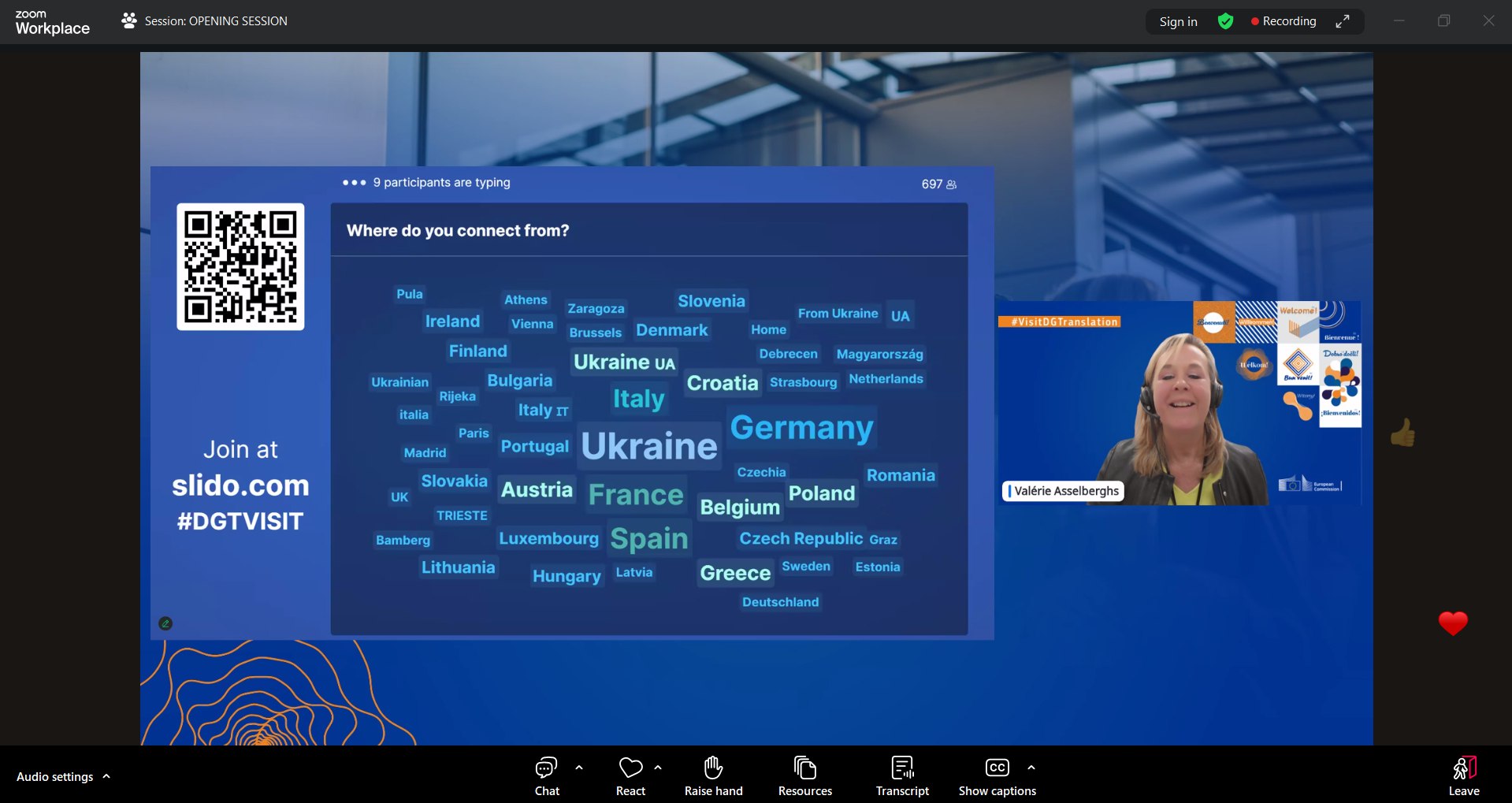Open the Transcript panel
The height and width of the screenshot is (803, 1512).
coord(902,776)
